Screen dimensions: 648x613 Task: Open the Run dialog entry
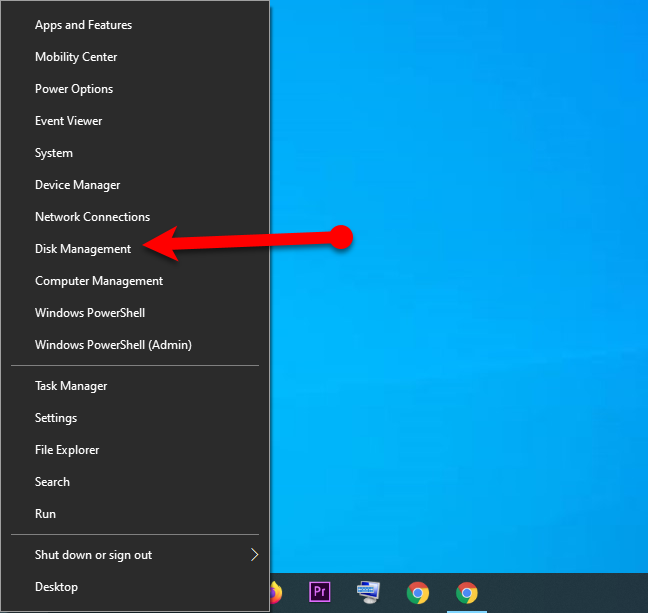click(45, 514)
